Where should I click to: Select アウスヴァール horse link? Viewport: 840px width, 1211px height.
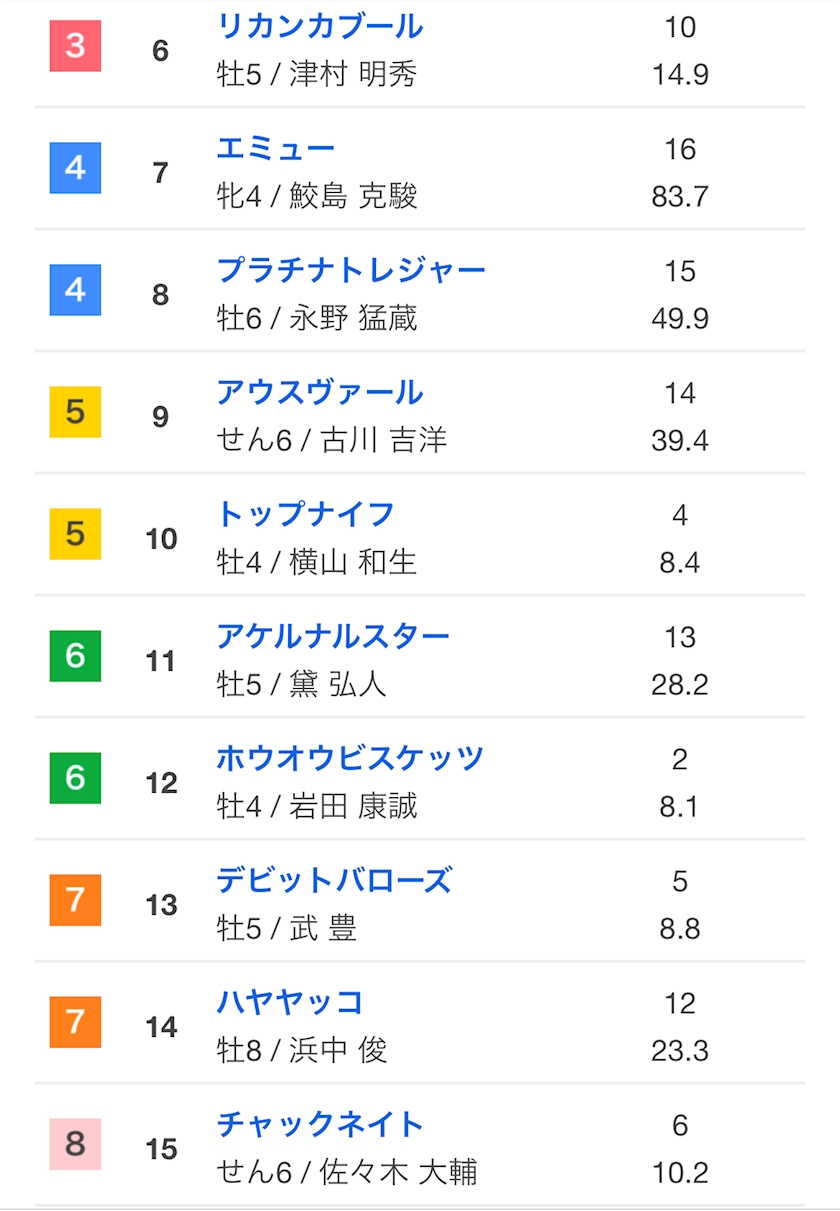(x=320, y=393)
